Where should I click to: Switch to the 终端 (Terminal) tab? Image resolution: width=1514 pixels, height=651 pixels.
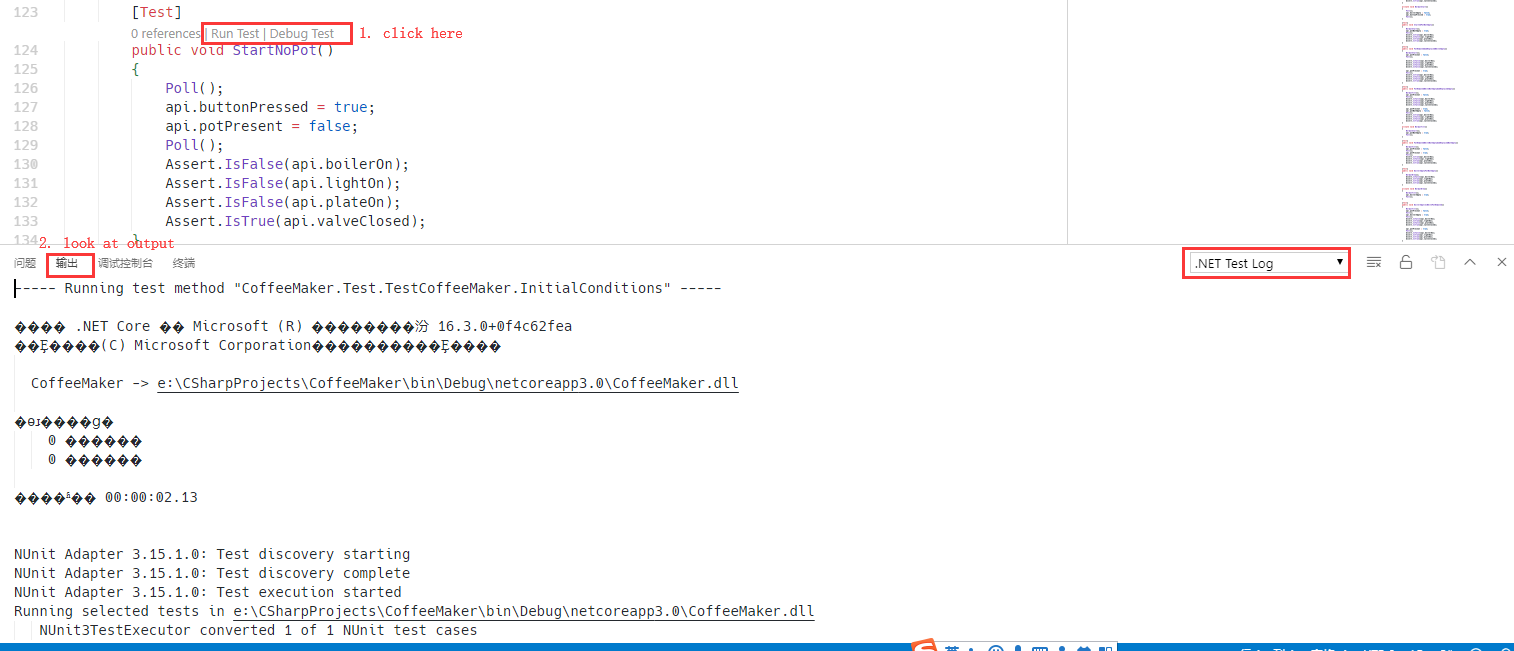183,262
